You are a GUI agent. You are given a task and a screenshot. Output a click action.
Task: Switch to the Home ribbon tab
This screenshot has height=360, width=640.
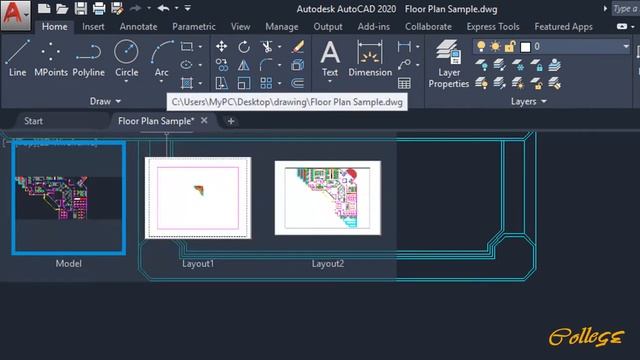pyautogui.click(x=55, y=27)
